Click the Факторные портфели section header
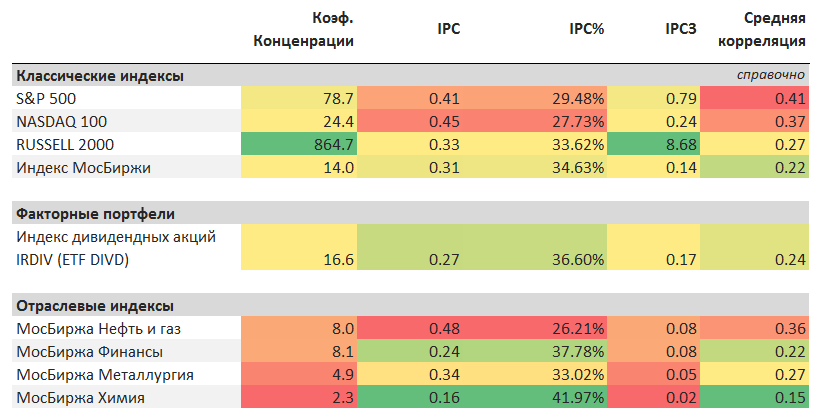Image resolution: width=821 pixels, height=419 pixels. (93, 213)
